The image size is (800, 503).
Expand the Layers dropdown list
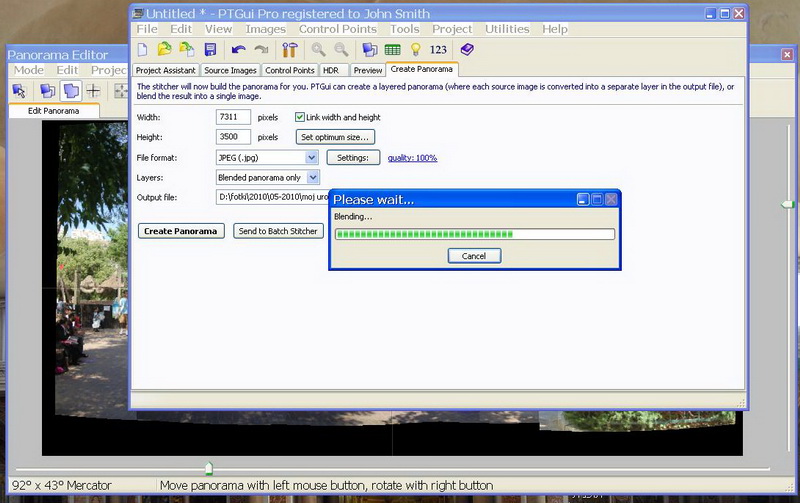313,178
